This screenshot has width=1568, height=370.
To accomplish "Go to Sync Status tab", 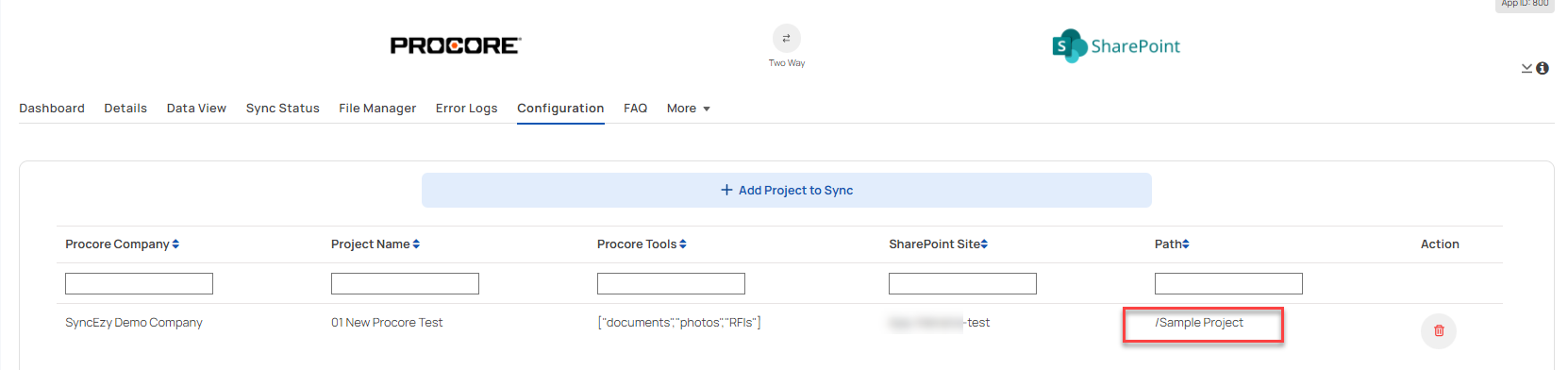I will (x=283, y=109).
